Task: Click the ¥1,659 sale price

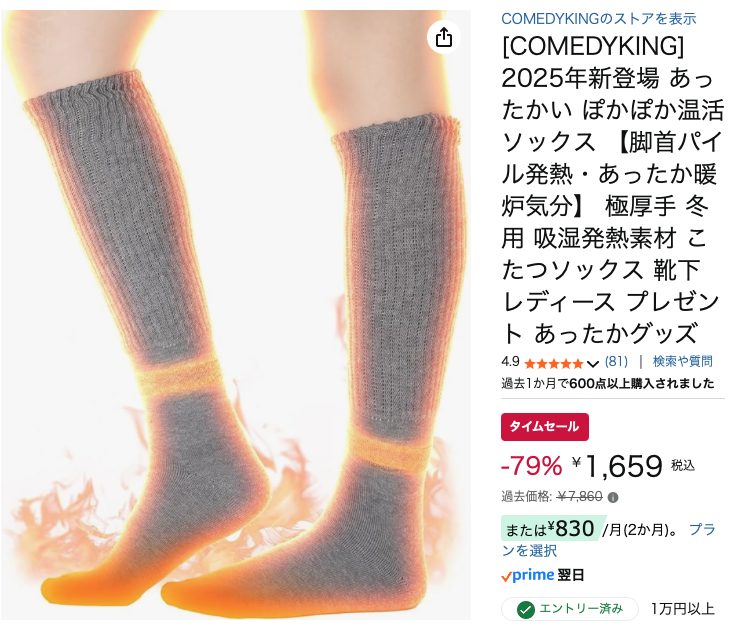Action: click(x=617, y=466)
